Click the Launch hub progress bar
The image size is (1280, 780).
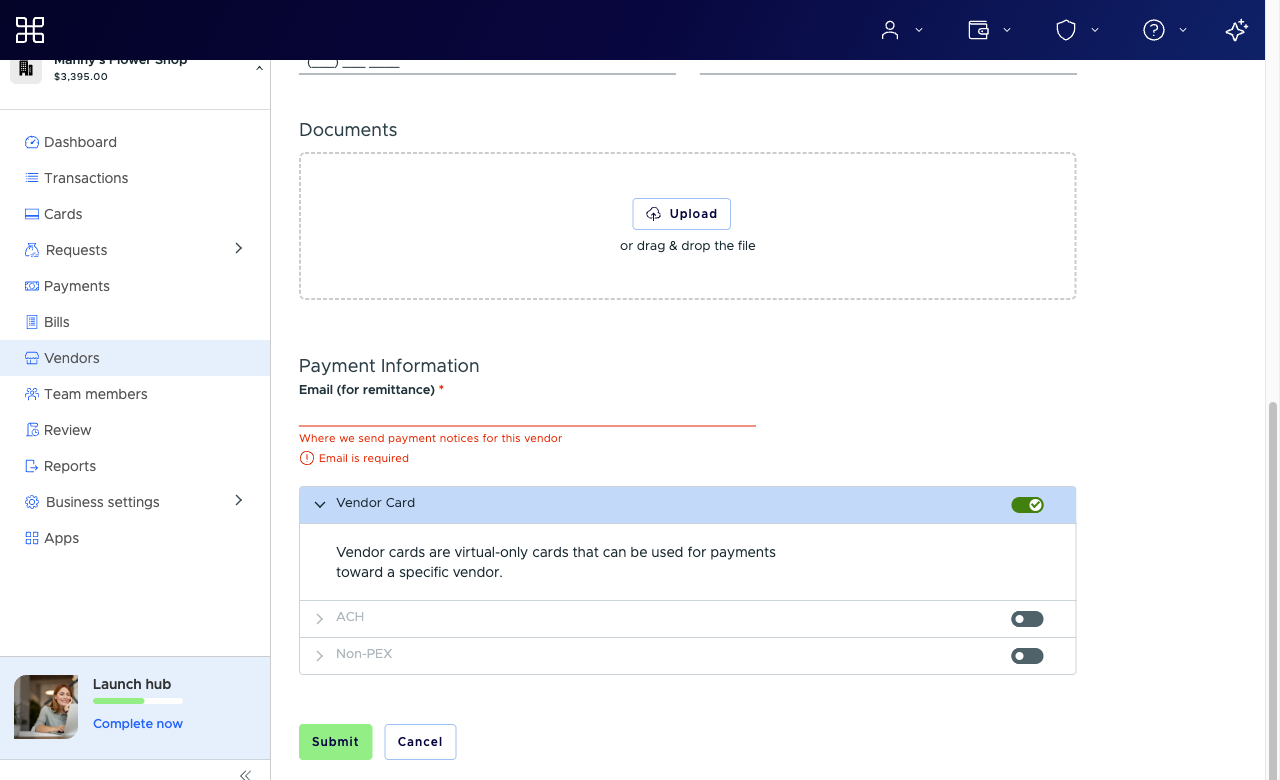[138, 701]
